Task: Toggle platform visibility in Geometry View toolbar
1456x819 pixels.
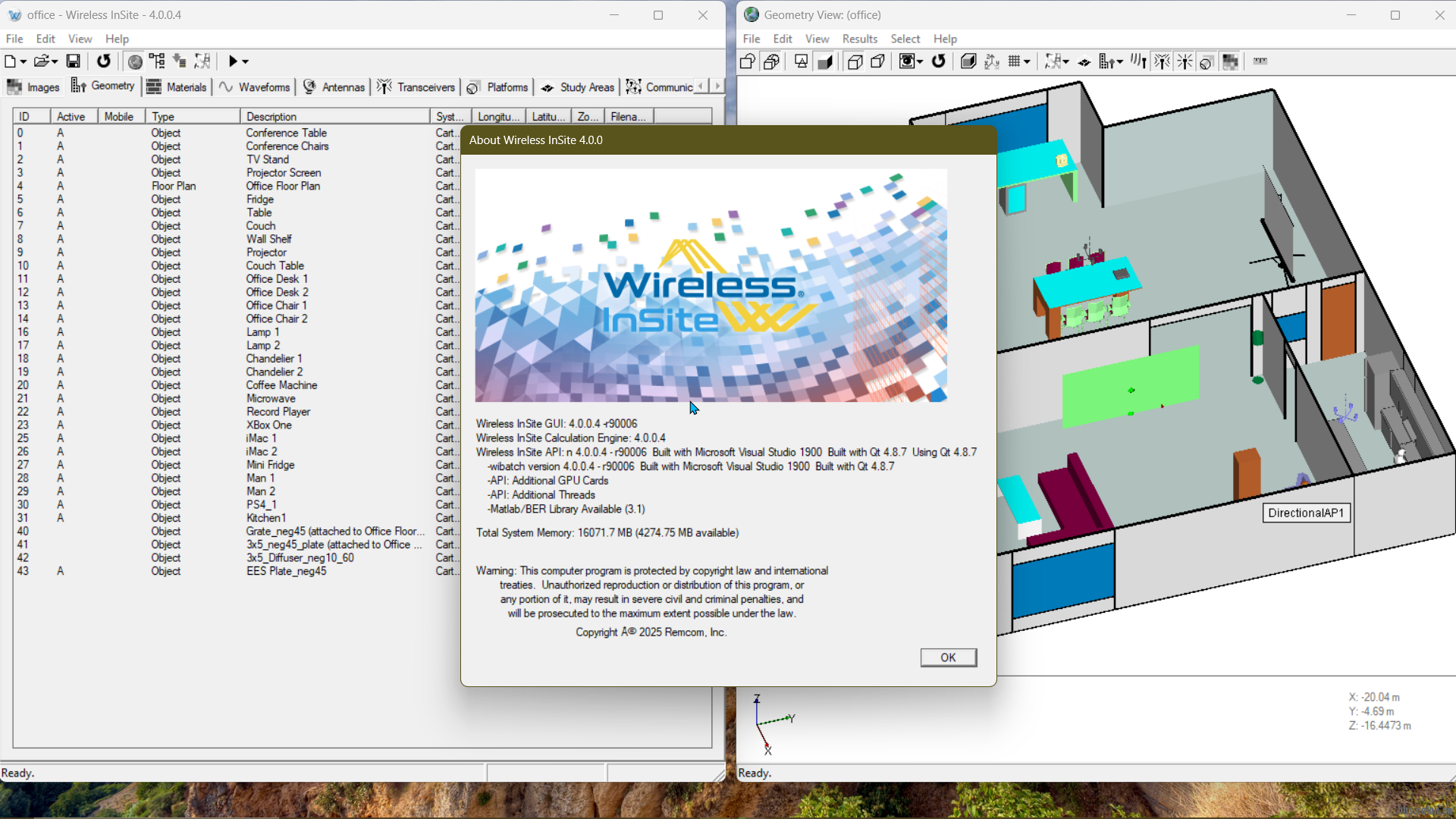Action: pyautogui.click(x=1207, y=62)
